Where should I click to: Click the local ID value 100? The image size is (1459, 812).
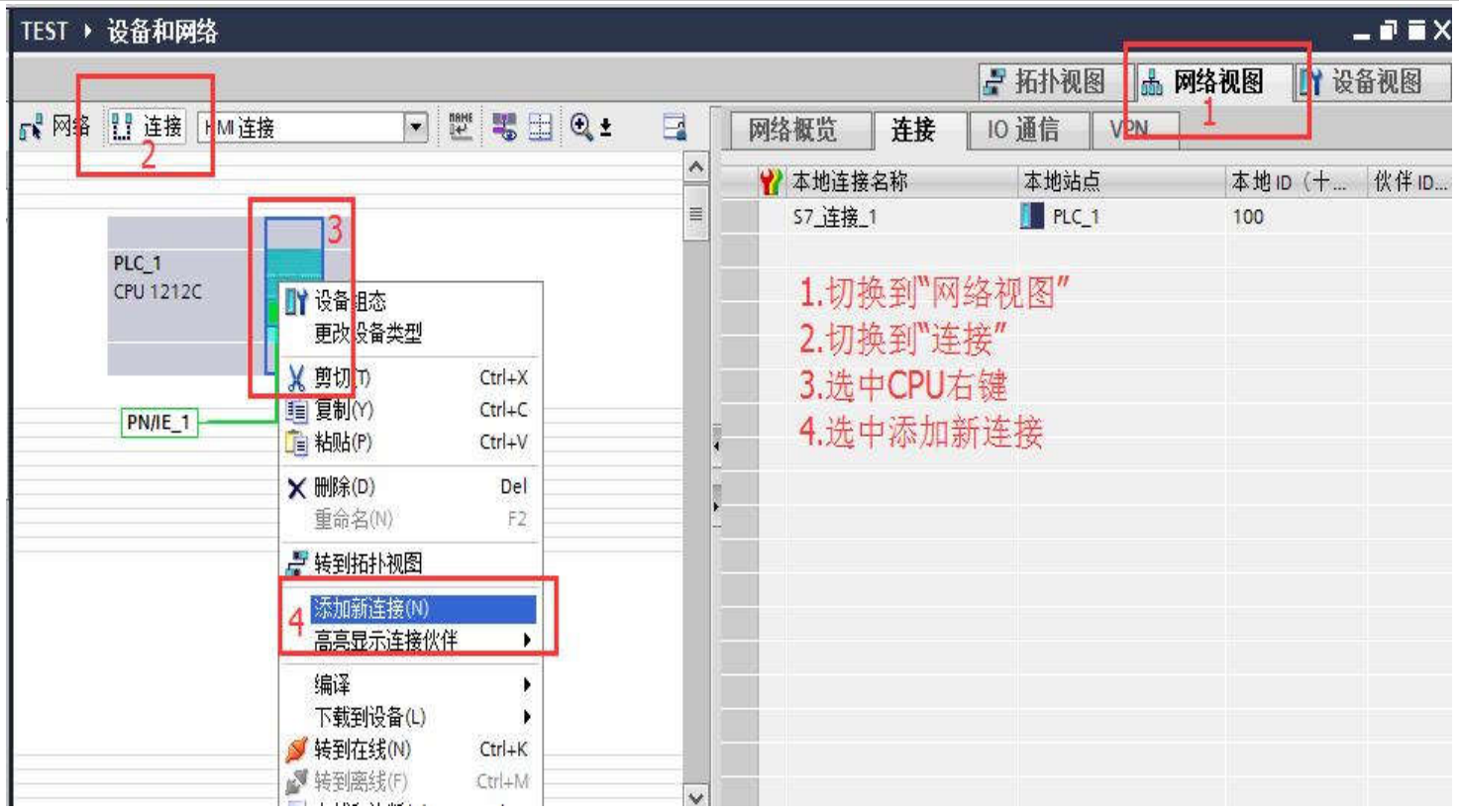click(x=1248, y=217)
